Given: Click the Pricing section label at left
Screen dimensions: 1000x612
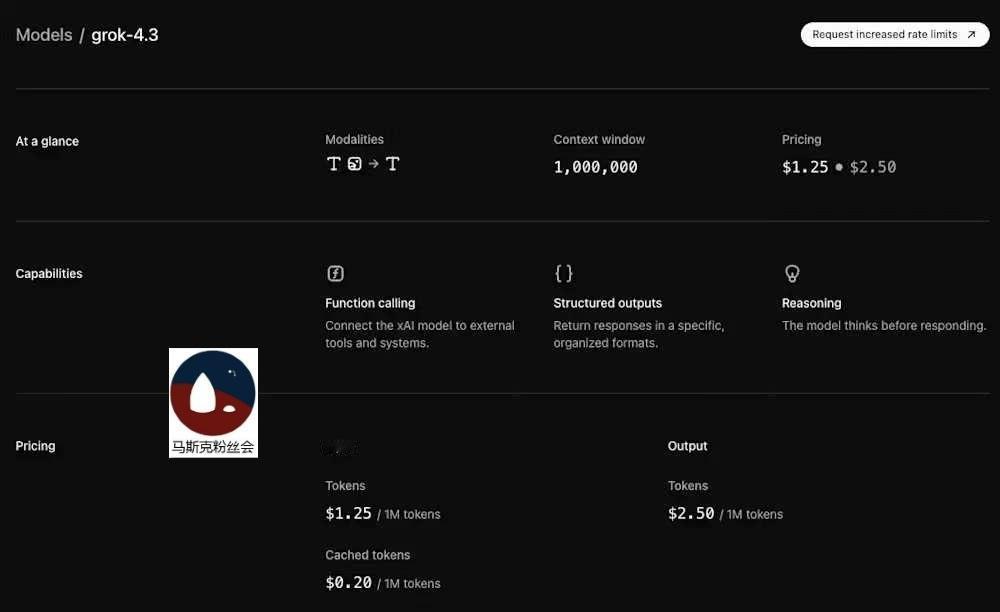Looking at the screenshot, I should (x=35, y=446).
